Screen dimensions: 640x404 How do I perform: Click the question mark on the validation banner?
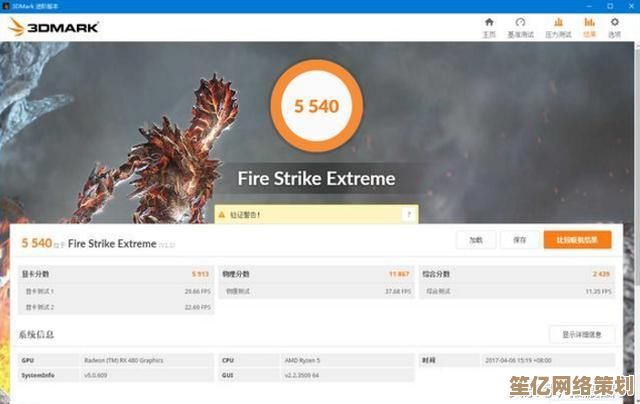[409, 214]
